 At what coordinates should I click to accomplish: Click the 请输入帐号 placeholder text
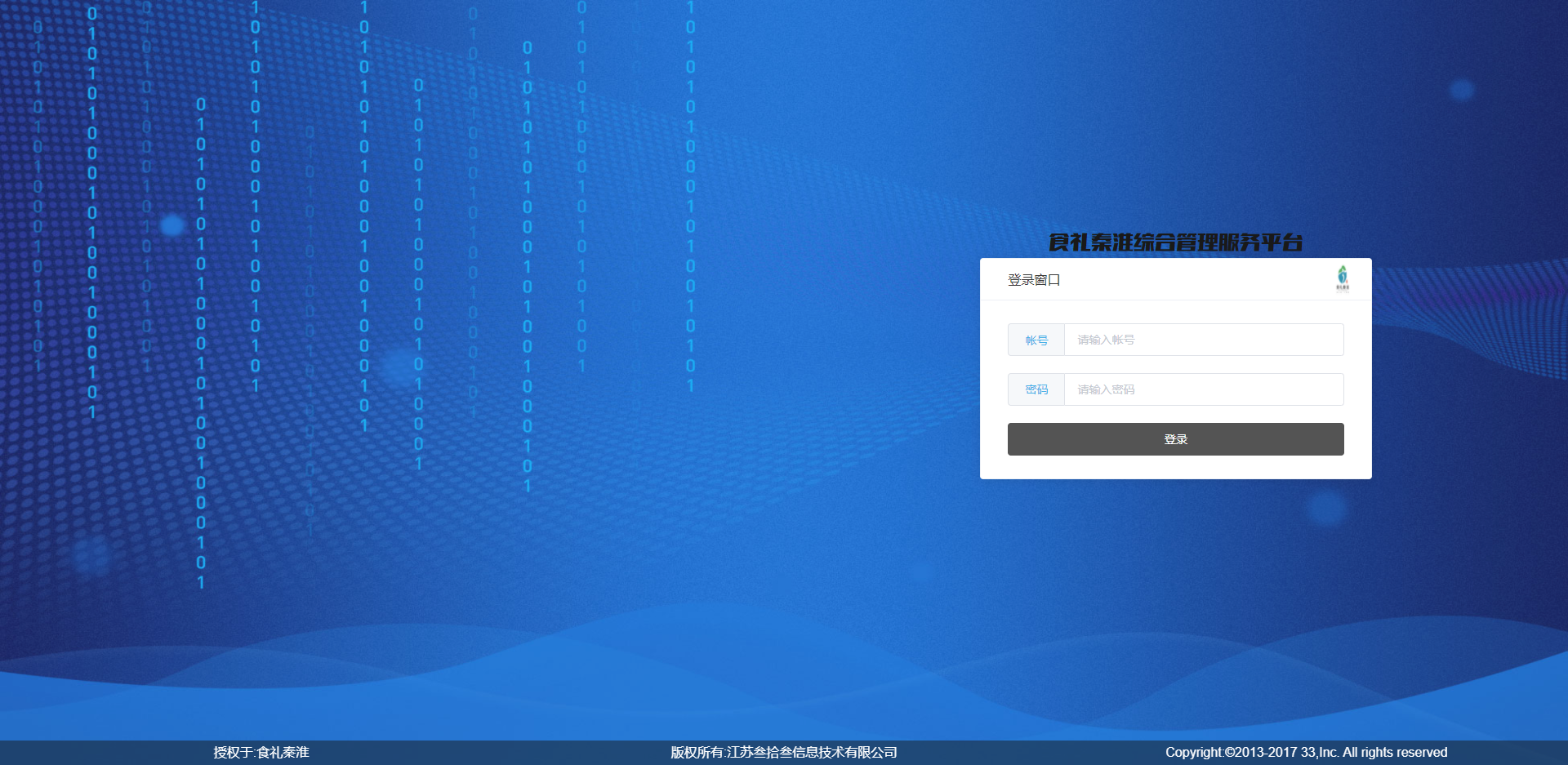(x=1106, y=340)
